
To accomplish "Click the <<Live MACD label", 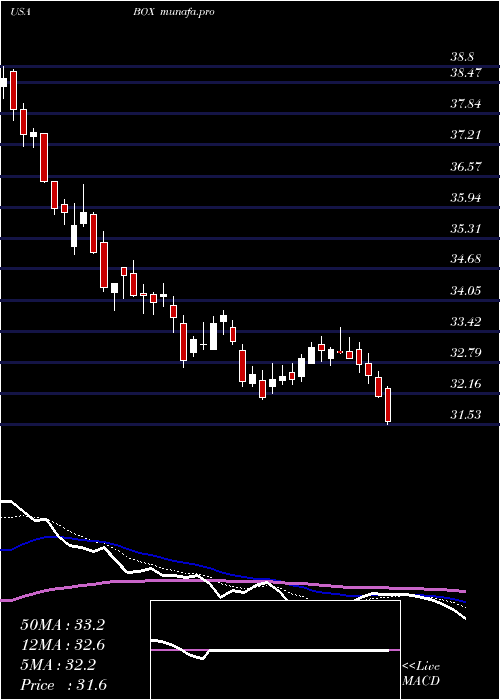I will (421, 674).
